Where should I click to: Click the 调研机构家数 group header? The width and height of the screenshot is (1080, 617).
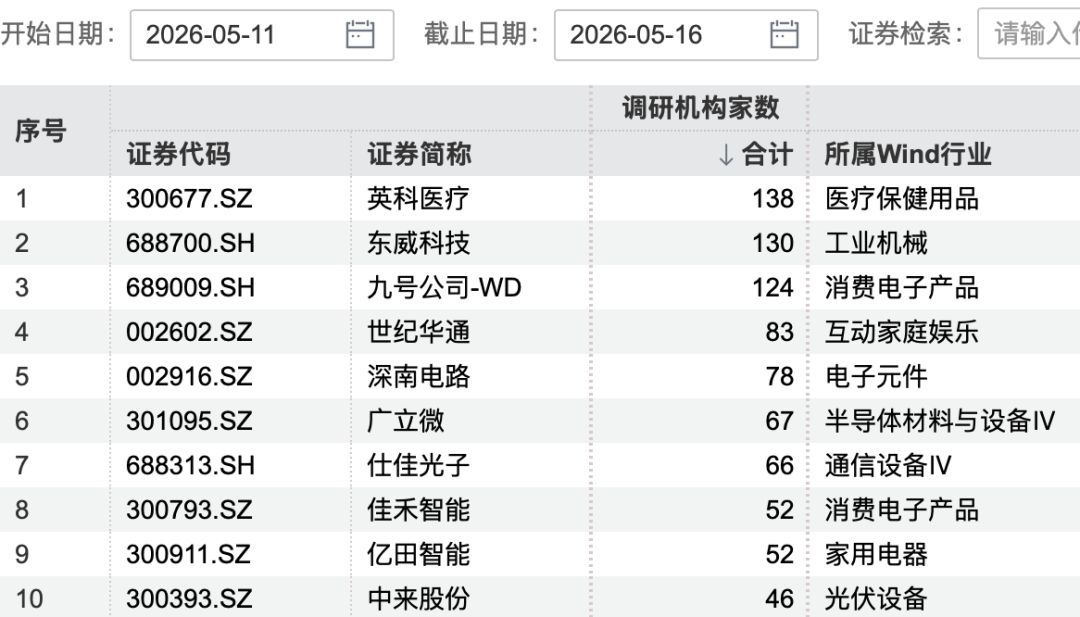(x=700, y=107)
